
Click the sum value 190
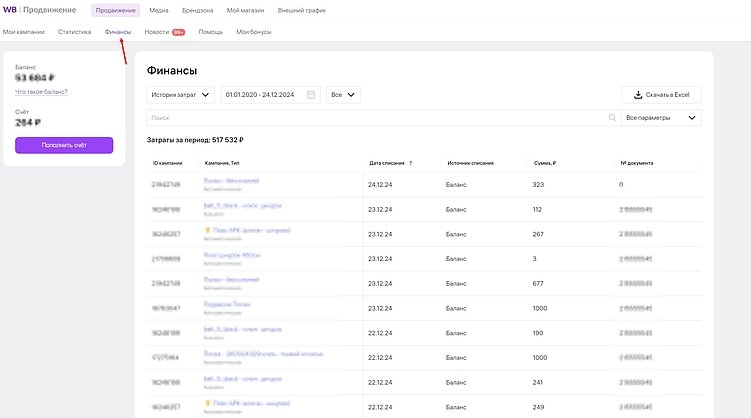click(538, 333)
